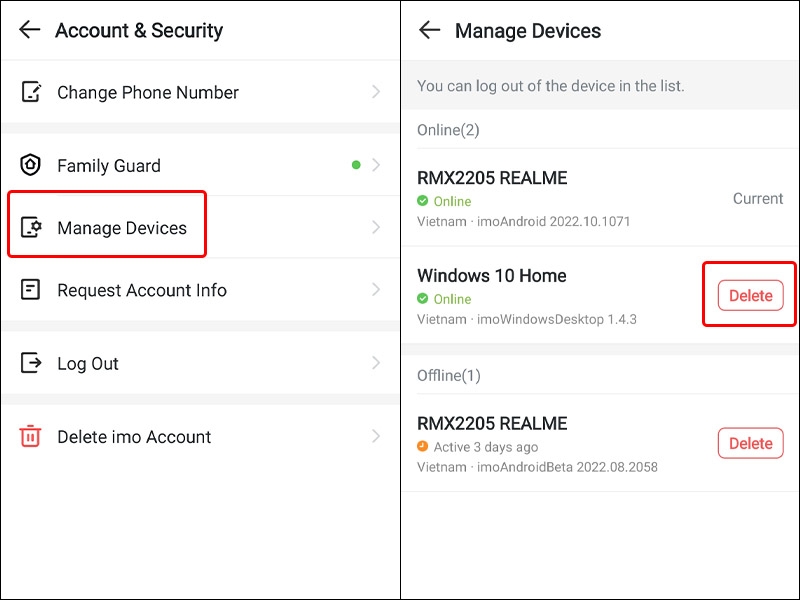Image resolution: width=800 pixels, height=600 pixels.
Task: Select the Family Guard menu entry
Action: pyautogui.click(x=200, y=165)
